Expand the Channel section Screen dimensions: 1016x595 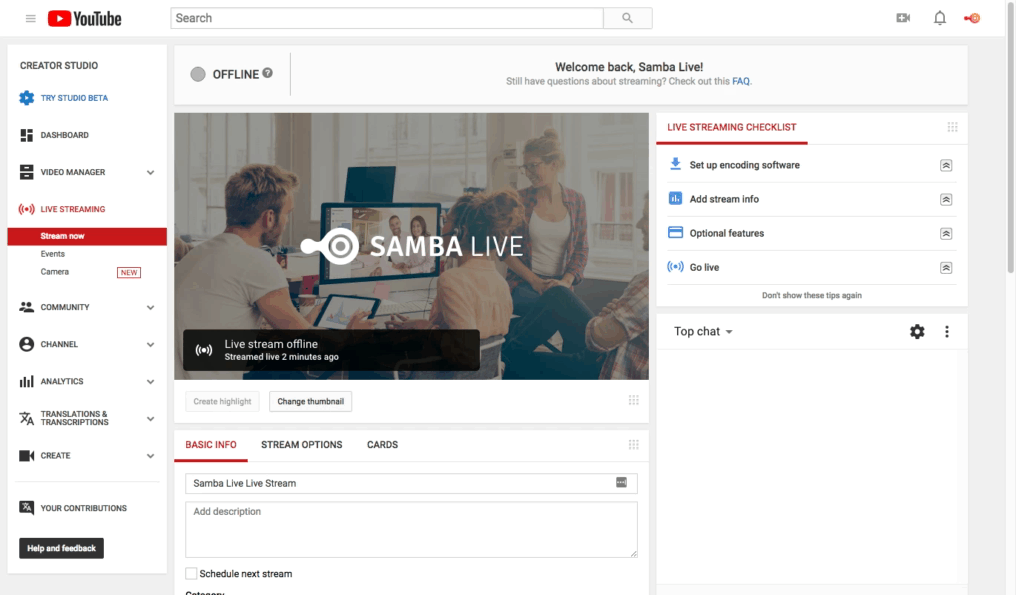(x=150, y=345)
